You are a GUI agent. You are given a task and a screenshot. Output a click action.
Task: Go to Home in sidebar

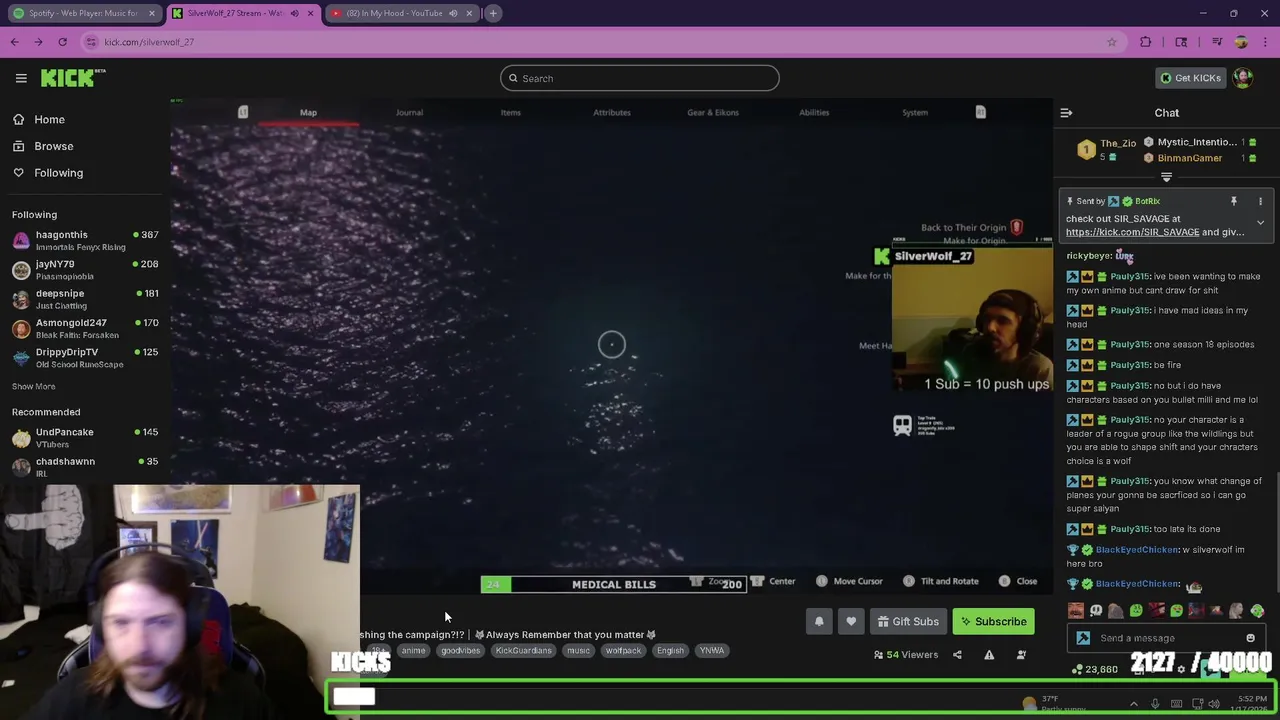point(49,119)
